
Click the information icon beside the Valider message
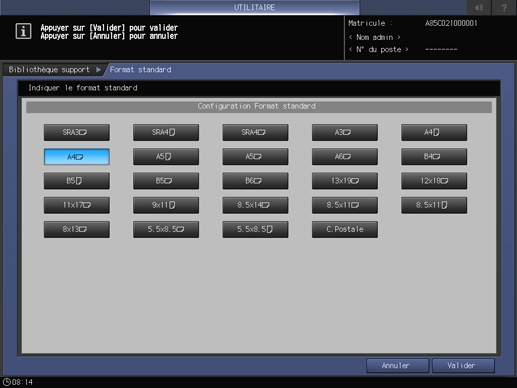coord(23,31)
